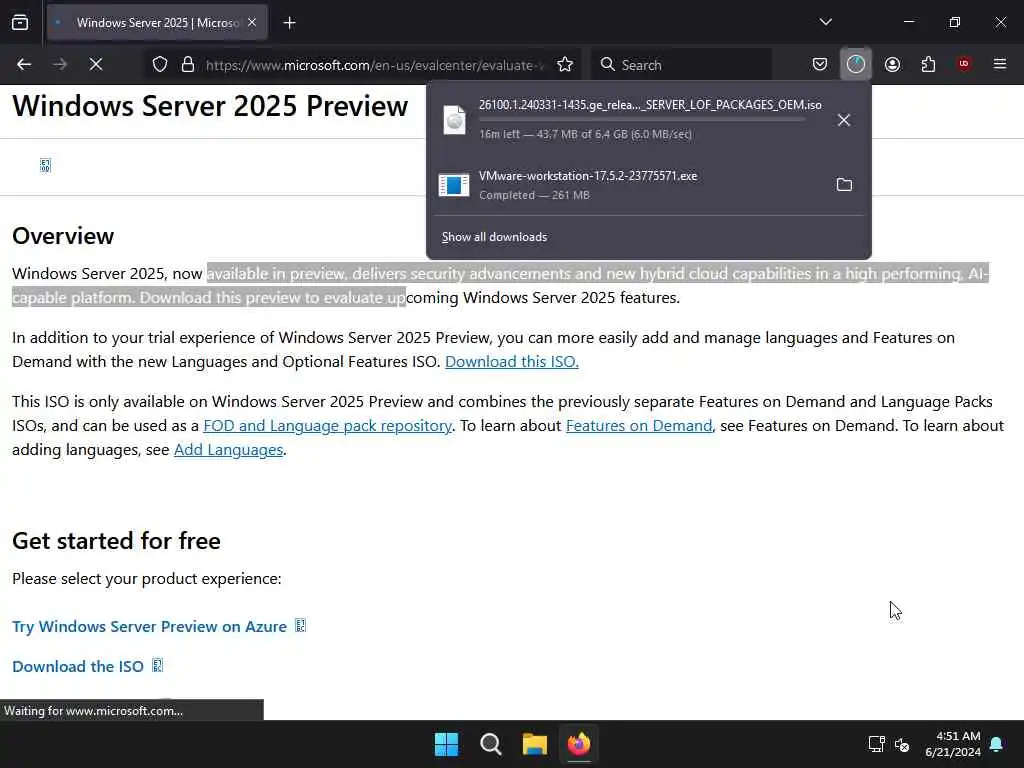The width and height of the screenshot is (1024, 768).
Task: Click the Windows Server 2025 Preview heading
Action: pyautogui.click(x=210, y=106)
